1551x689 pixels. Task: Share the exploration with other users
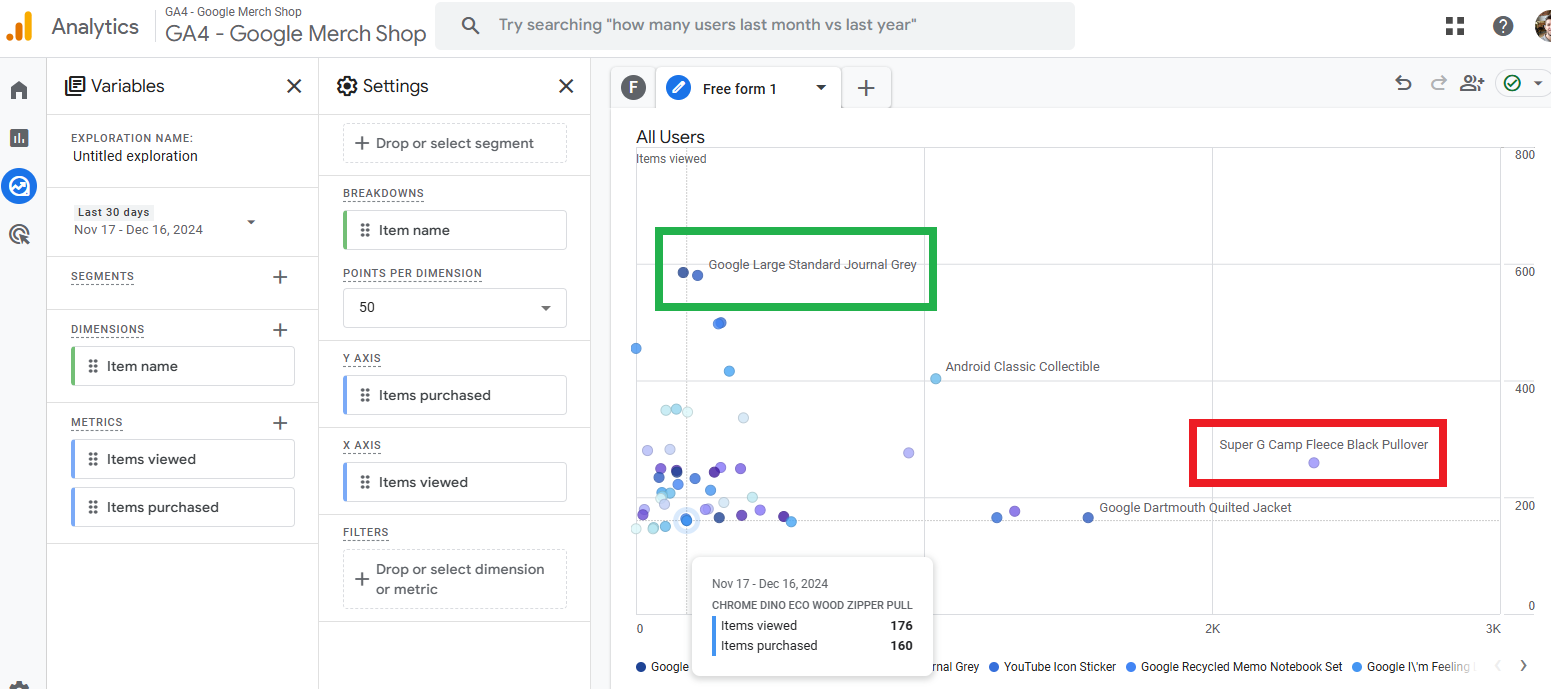pos(1472,84)
